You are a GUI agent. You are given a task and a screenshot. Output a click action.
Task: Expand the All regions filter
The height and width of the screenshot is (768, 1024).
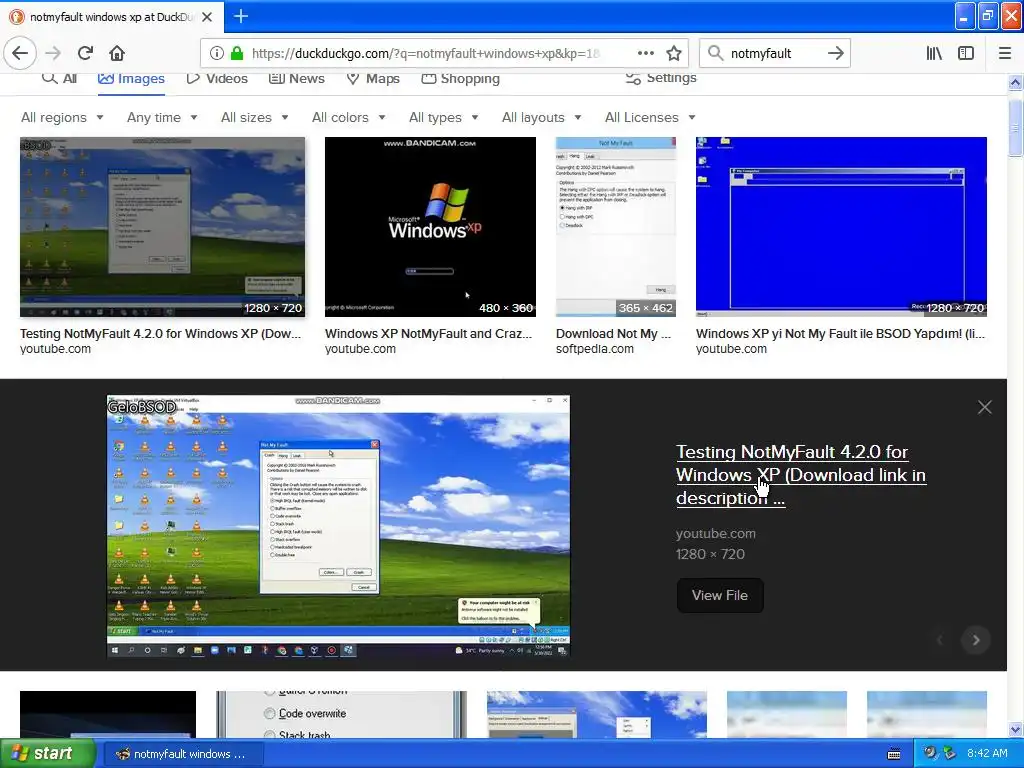coord(62,118)
